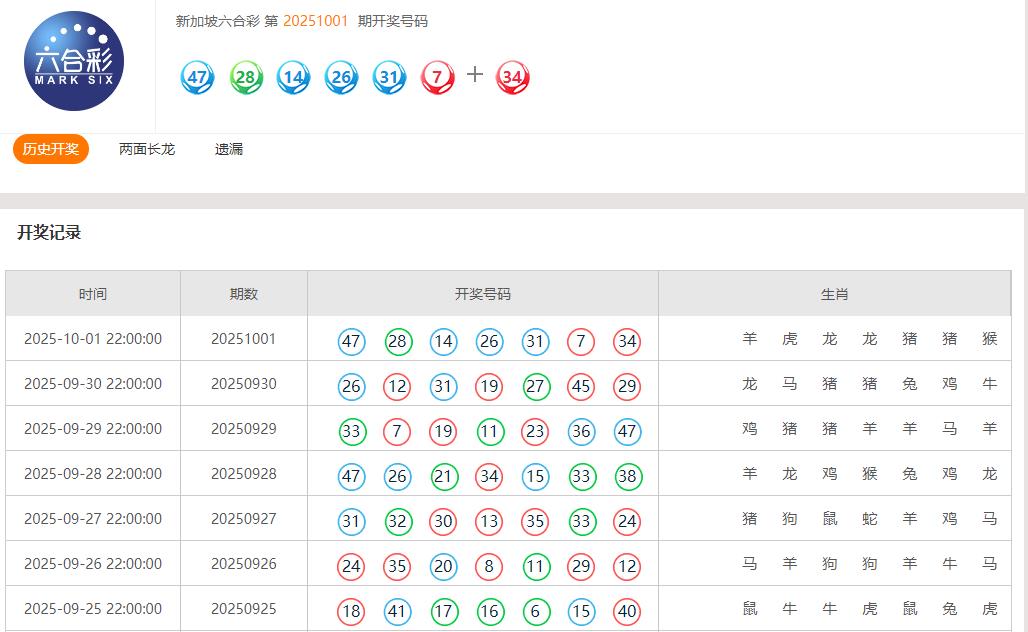This screenshot has width=1028, height=632.
Task: Click the Mark Six logo
Action: [74, 61]
